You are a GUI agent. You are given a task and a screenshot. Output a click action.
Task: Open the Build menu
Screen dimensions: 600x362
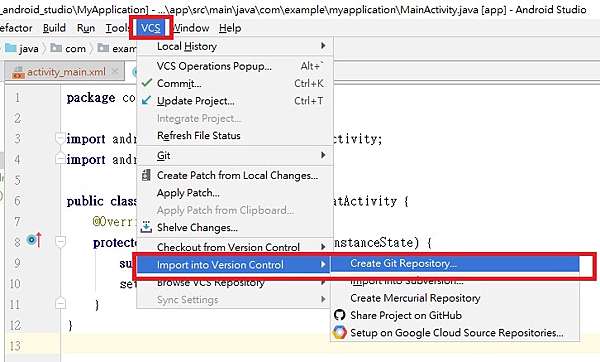tap(54, 28)
